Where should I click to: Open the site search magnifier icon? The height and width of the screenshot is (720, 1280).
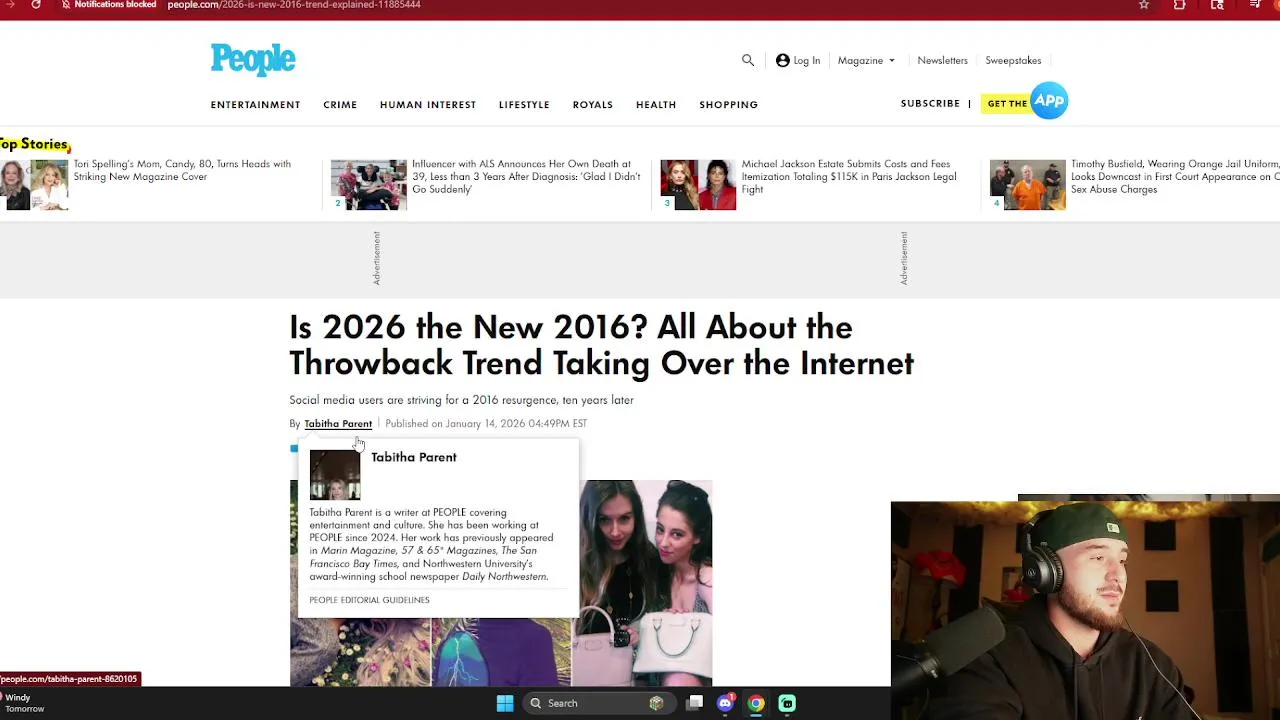click(748, 60)
